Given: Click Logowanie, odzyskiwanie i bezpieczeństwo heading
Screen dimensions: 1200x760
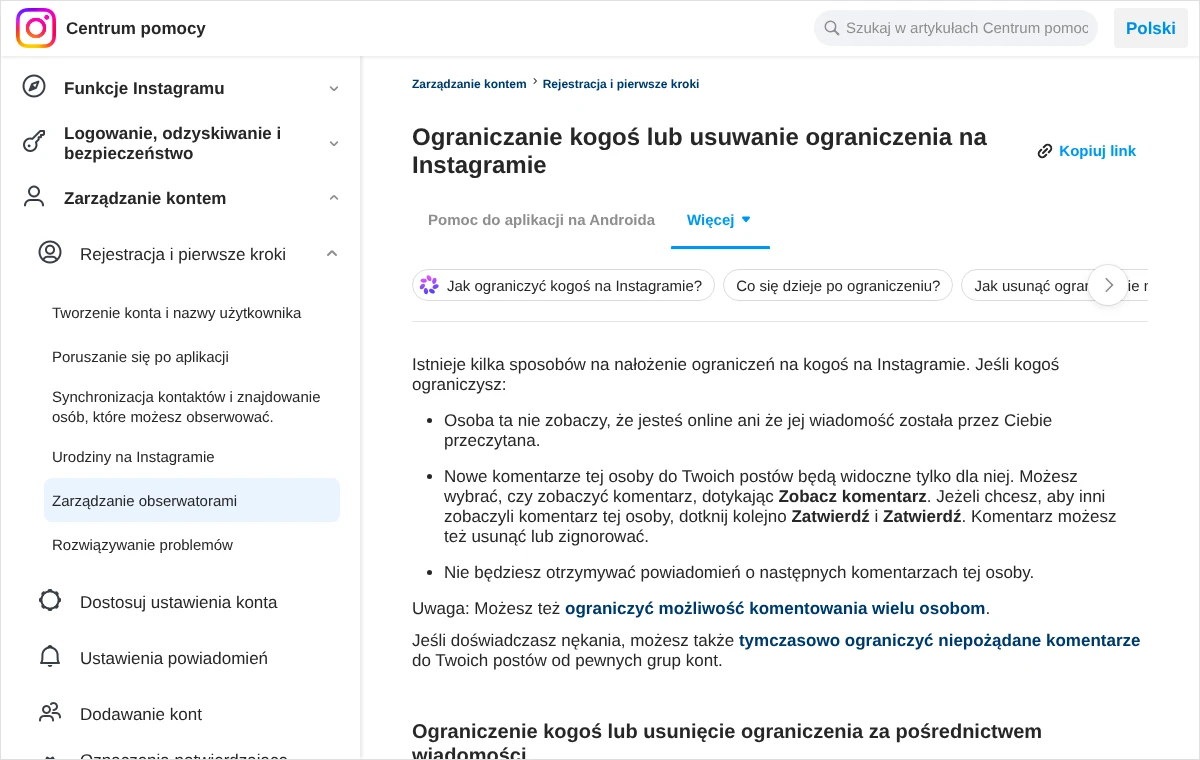Looking at the screenshot, I should pos(172,143).
